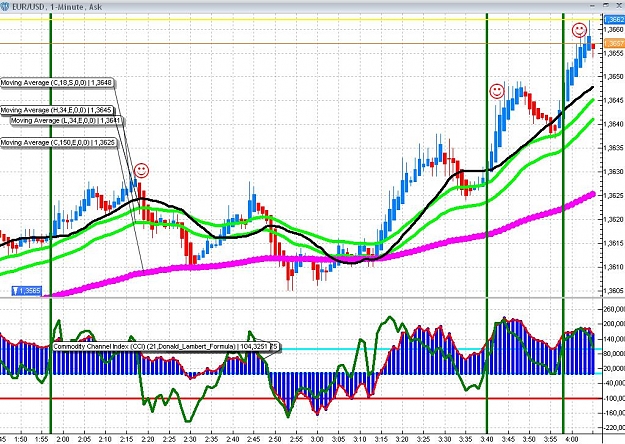Click the EUR/USD, 1-Minute, Ask title text
The width and height of the screenshot is (625, 444).
[57, 7]
